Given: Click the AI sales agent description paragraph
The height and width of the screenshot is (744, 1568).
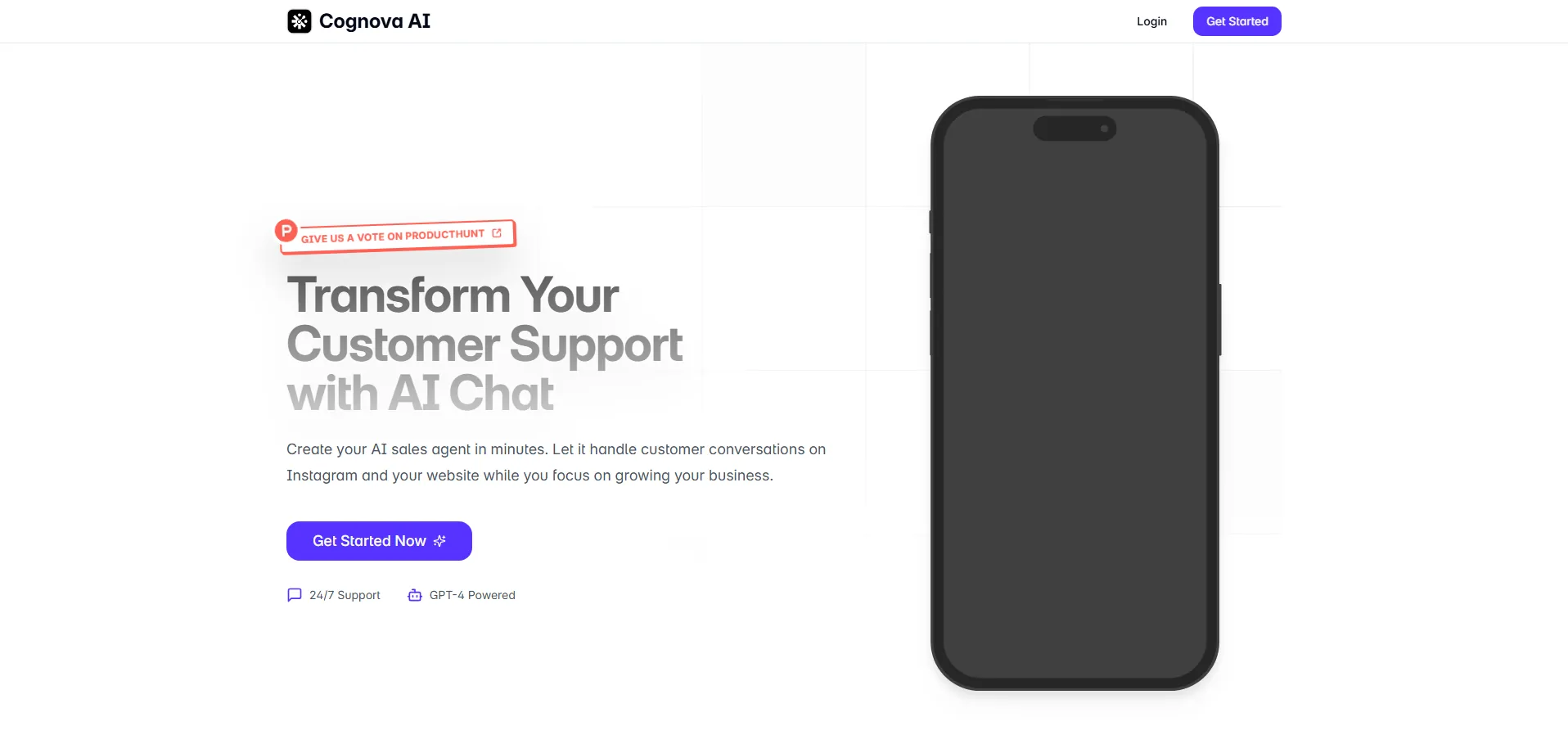Looking at the screenshot, I should click(x=556, y=462).
